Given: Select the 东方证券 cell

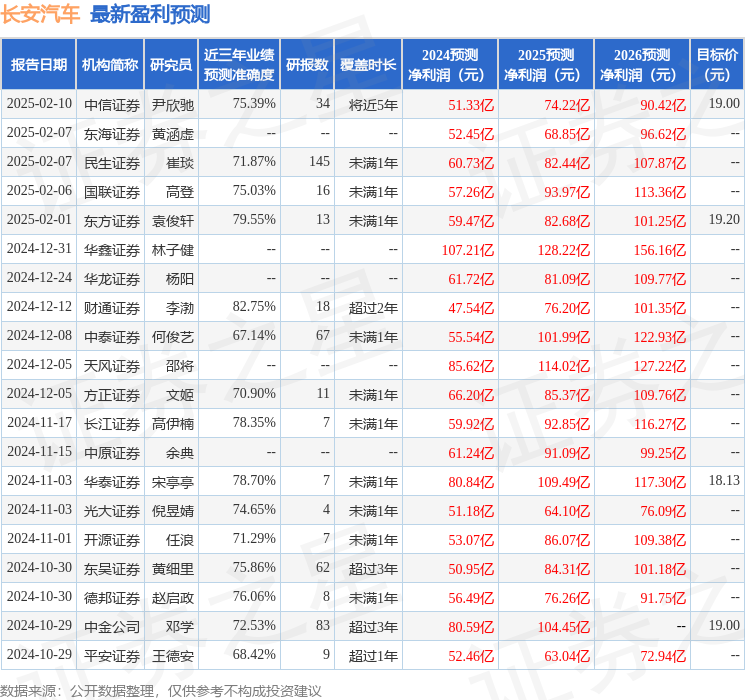Looking at the screenshot, I should [112, 221].
